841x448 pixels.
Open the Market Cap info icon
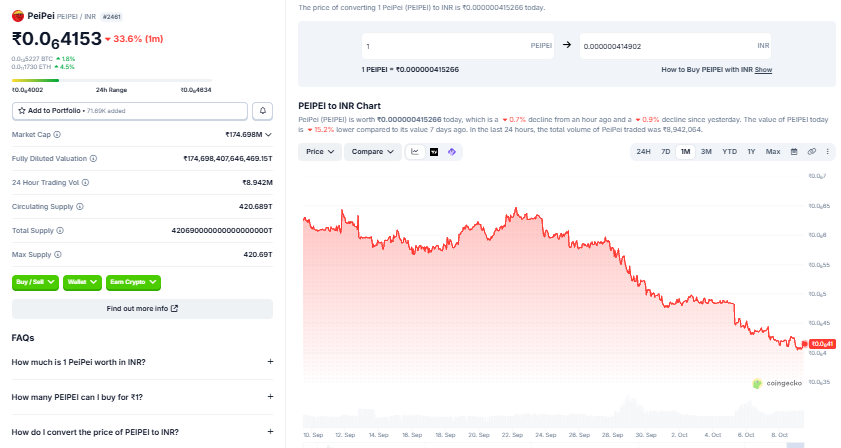(57, 135)
